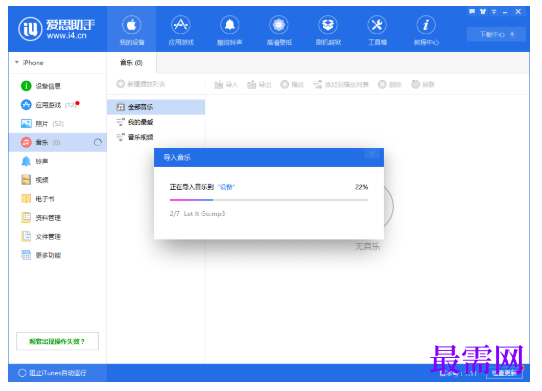This screenshot has width=542, height=391.
Task: Open the 工具箱 toolbox section
Action: pos(377,30)
